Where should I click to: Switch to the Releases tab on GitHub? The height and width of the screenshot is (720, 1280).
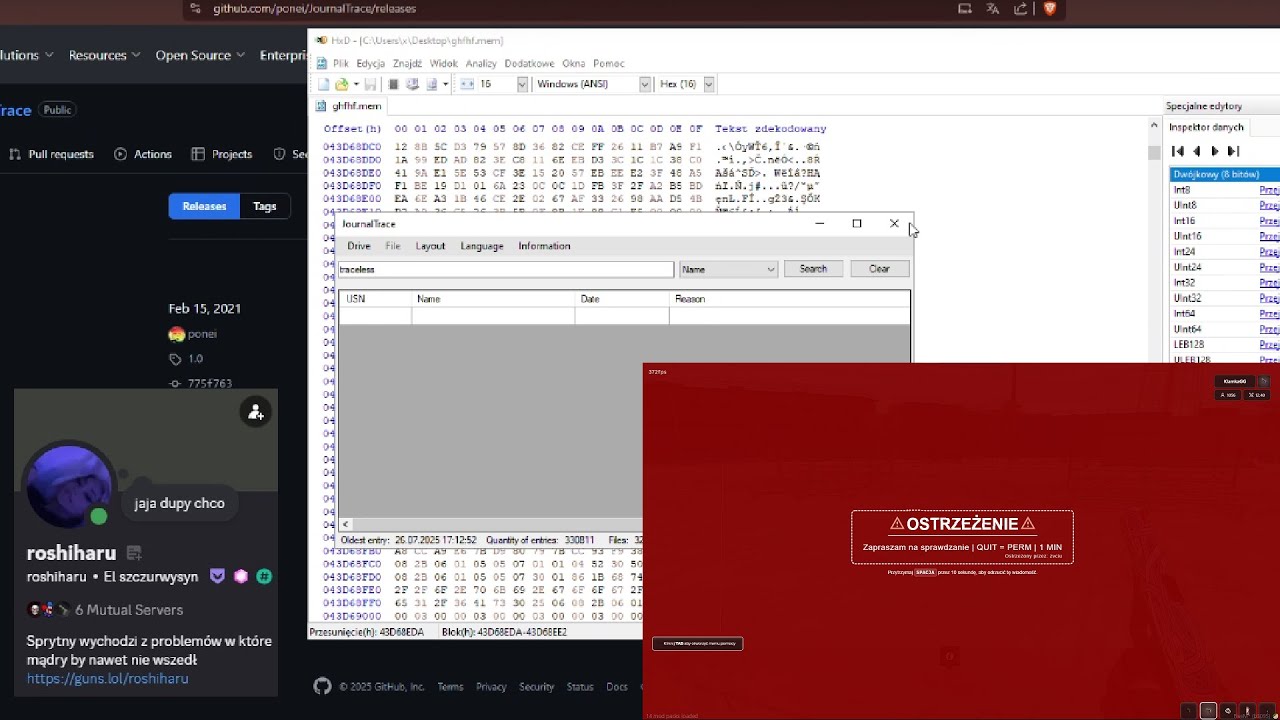pyautogui.click(x=204, y=206)
